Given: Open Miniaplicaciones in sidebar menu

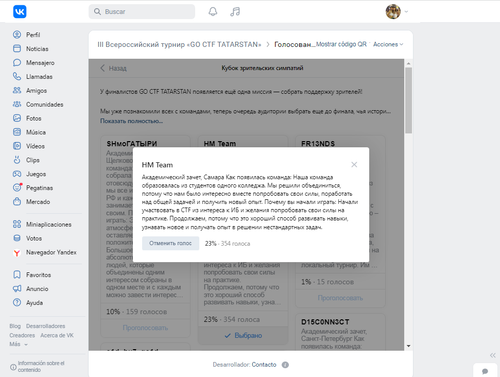Looking at the screenshot, I should [49, 224].
